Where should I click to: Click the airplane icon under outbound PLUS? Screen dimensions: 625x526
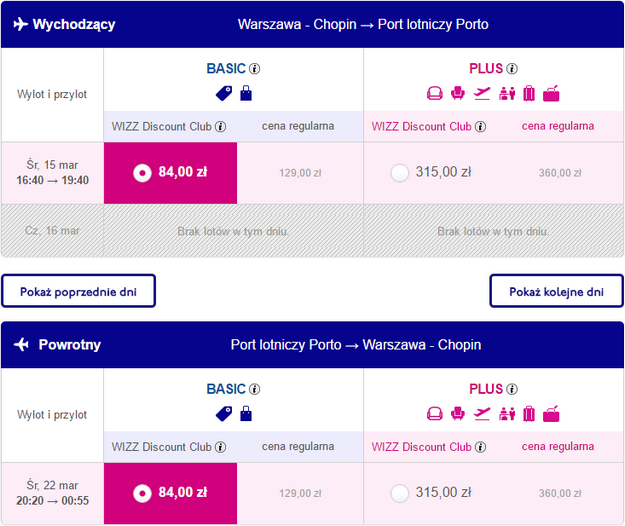pyautogui.click(x=482, y=93)
